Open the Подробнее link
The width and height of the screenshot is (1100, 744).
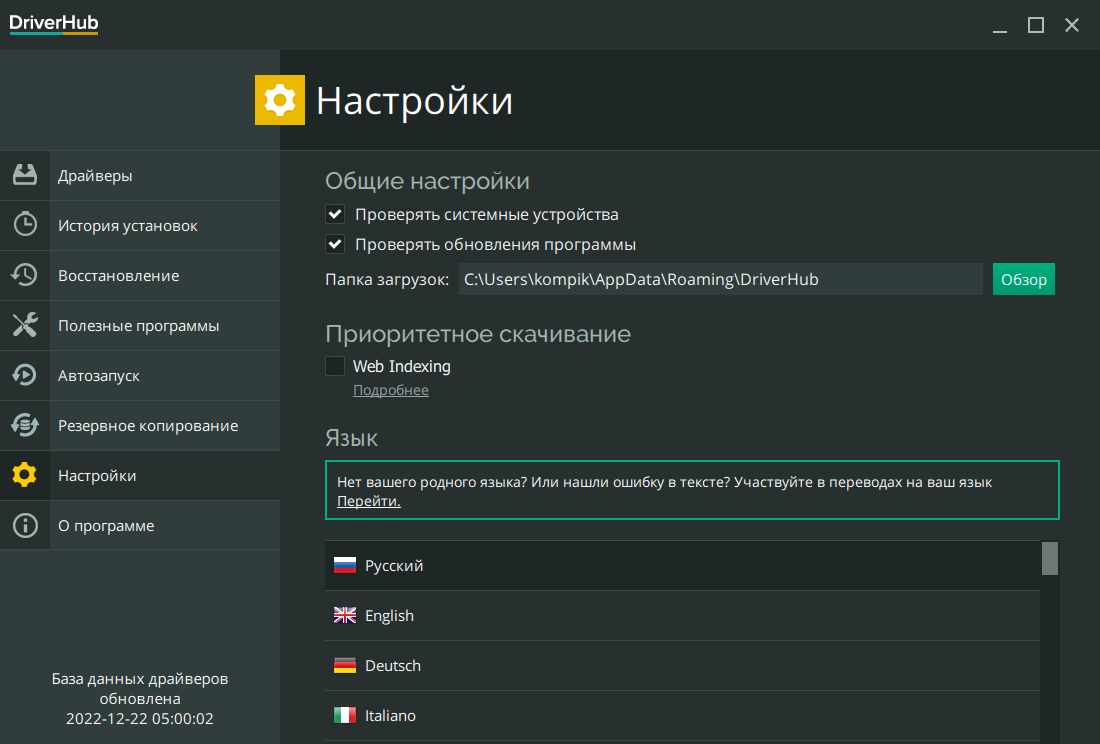coord(391,390)
